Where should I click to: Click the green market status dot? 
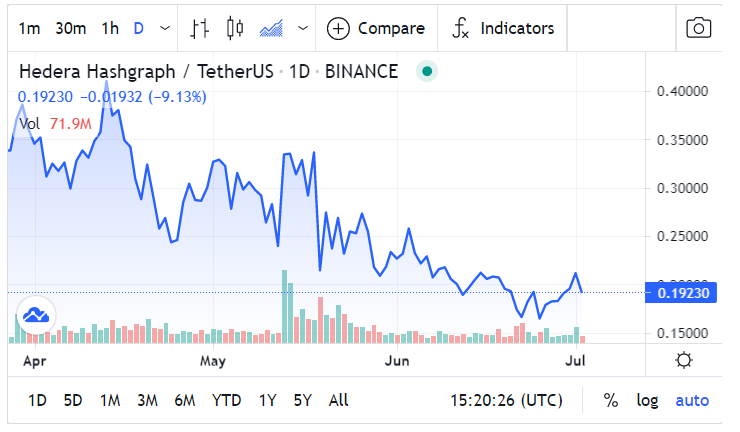427,71
